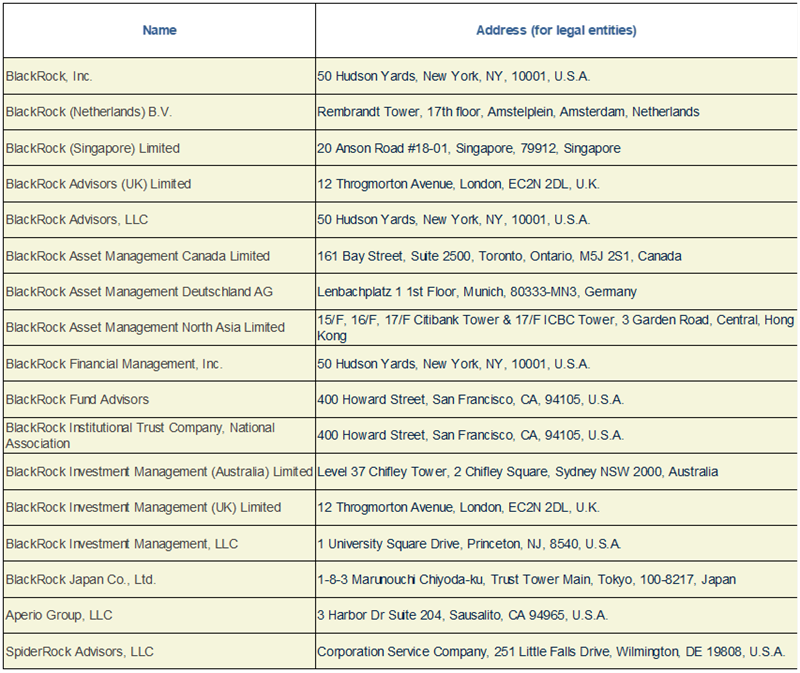Select the "BlackRock Fund Advisors" name cell
The height and width of the screenshot is (673, 800).
pos(159,400)
